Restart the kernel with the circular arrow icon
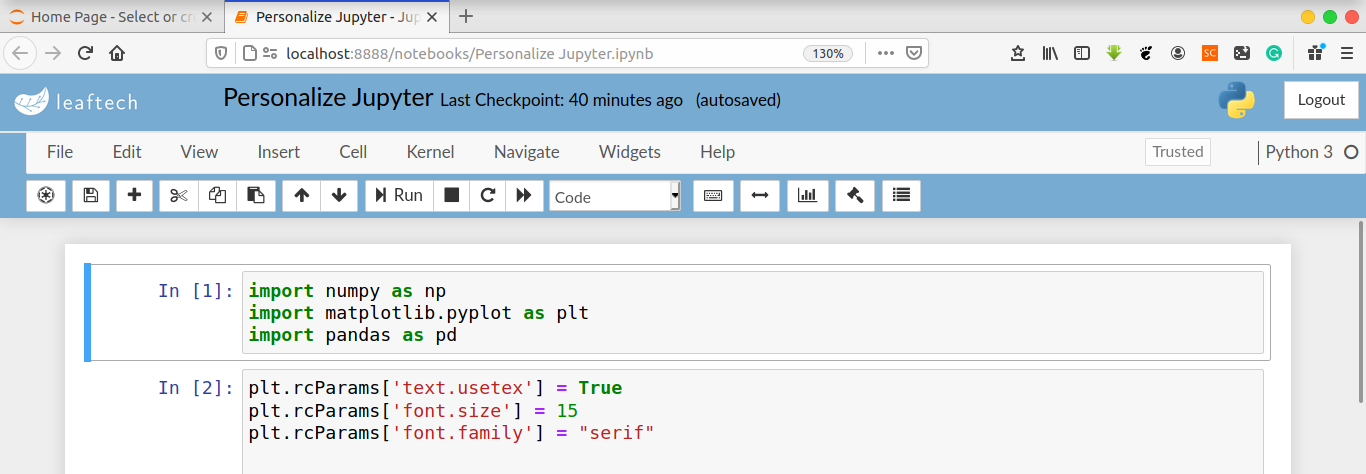 488,196
